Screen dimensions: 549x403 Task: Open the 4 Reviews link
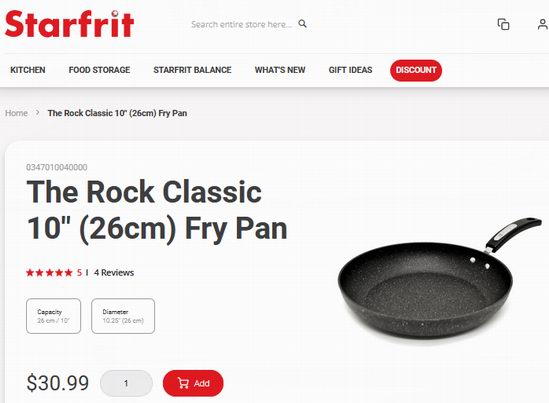pos(114,272)
